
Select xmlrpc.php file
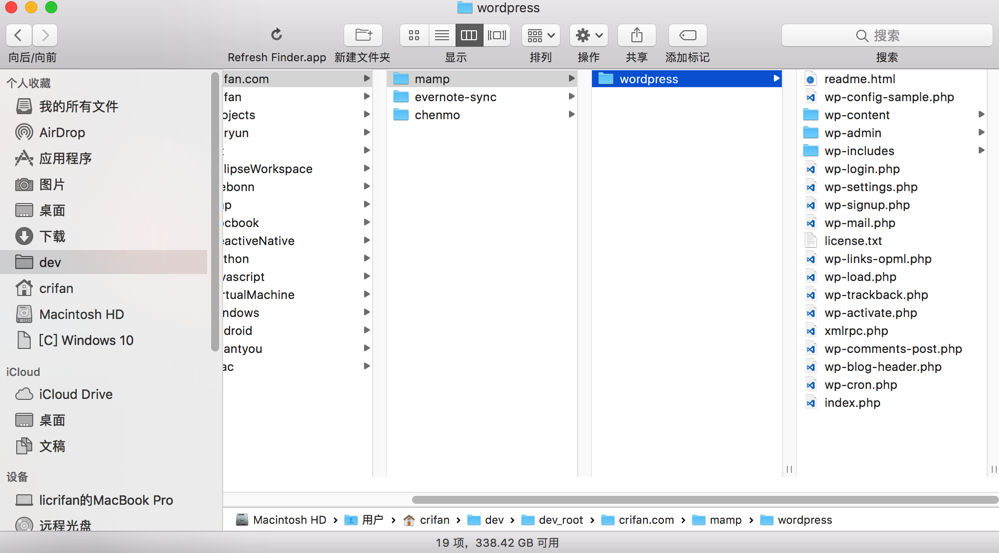click(x=856, y=331)
